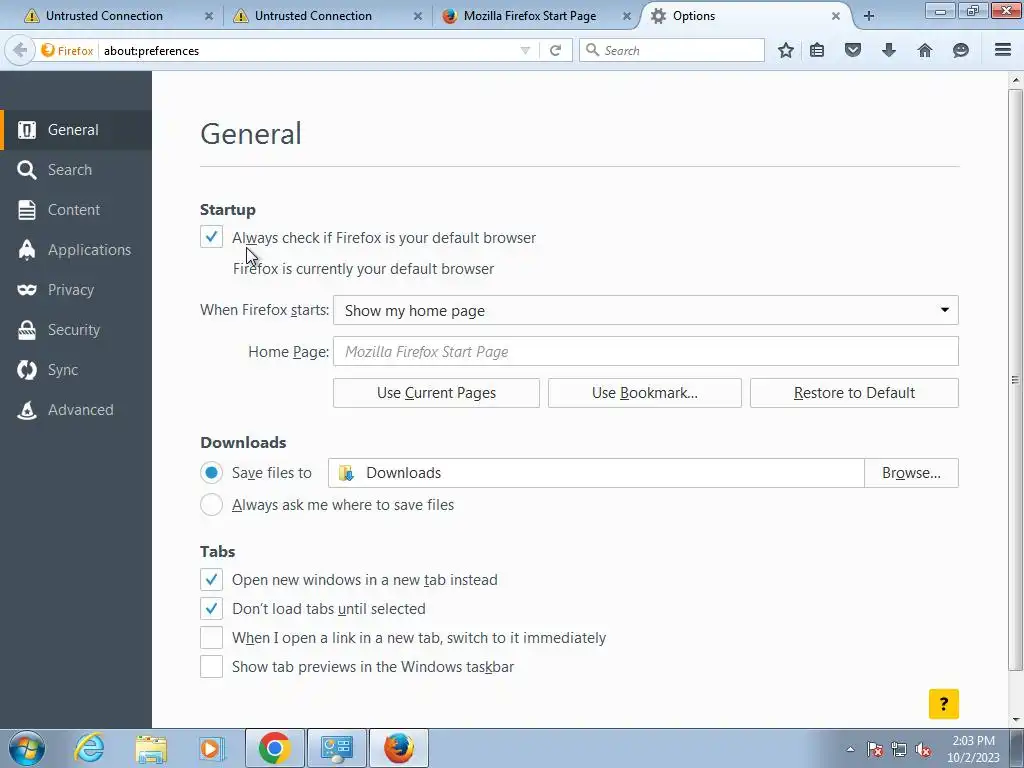The width and height of the screenshot is (1024, 768).
Task: Open When Firefox starts dropdown
Action: [x=645, y=310]
